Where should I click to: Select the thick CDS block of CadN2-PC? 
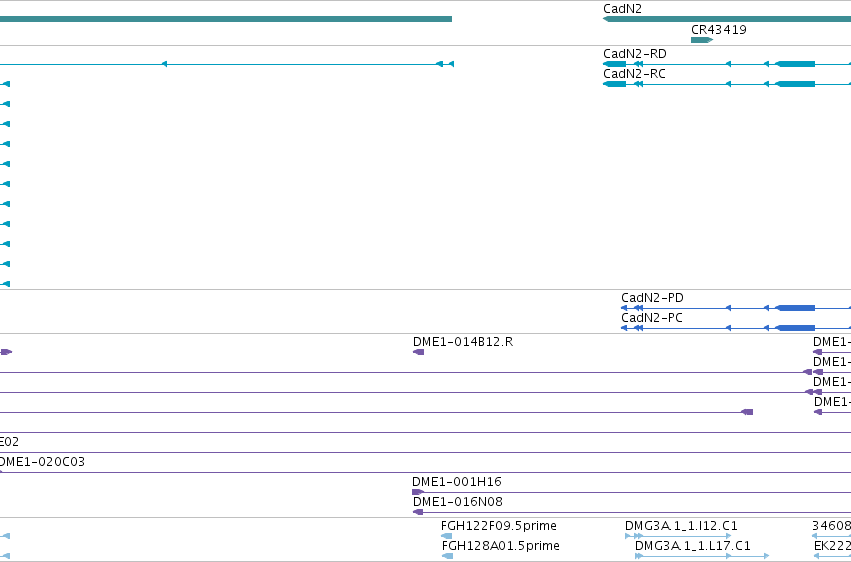(x=795, y=328)
